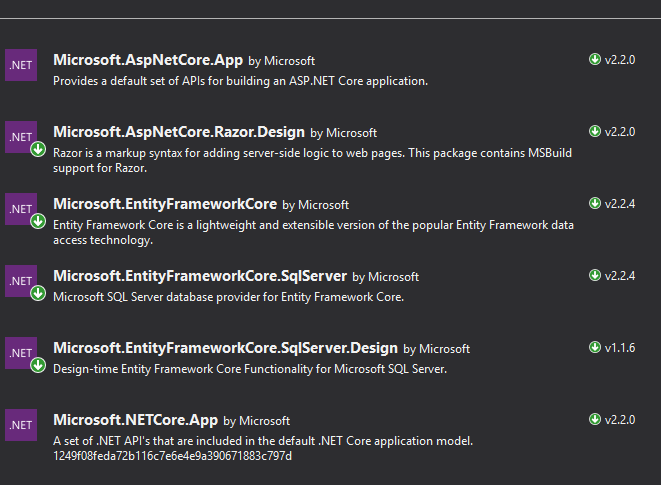The width and height of the screenshot is (661, 485).
Task: Click description 'Razor is a markup syntax'
Action: [x=312, y=160]
